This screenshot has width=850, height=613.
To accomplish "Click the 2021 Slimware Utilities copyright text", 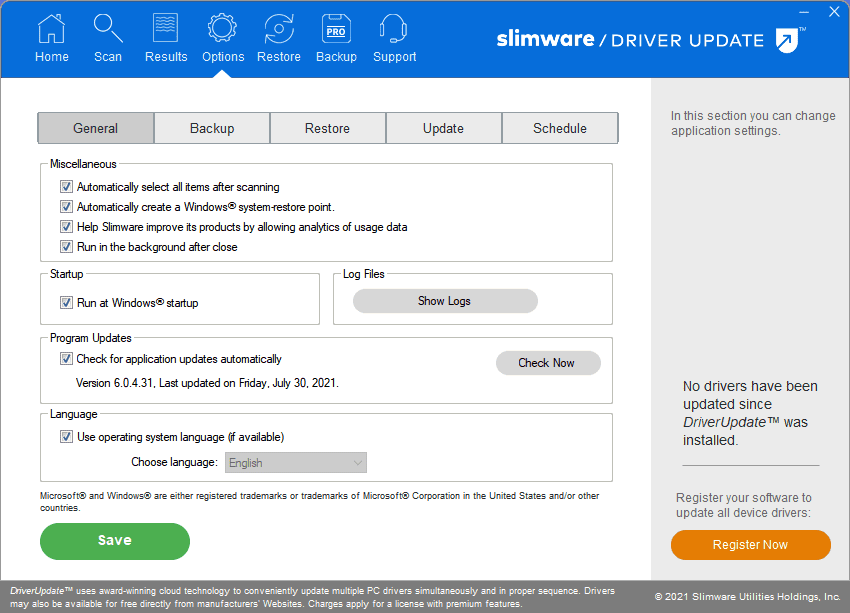I will [x=747, y=597].
